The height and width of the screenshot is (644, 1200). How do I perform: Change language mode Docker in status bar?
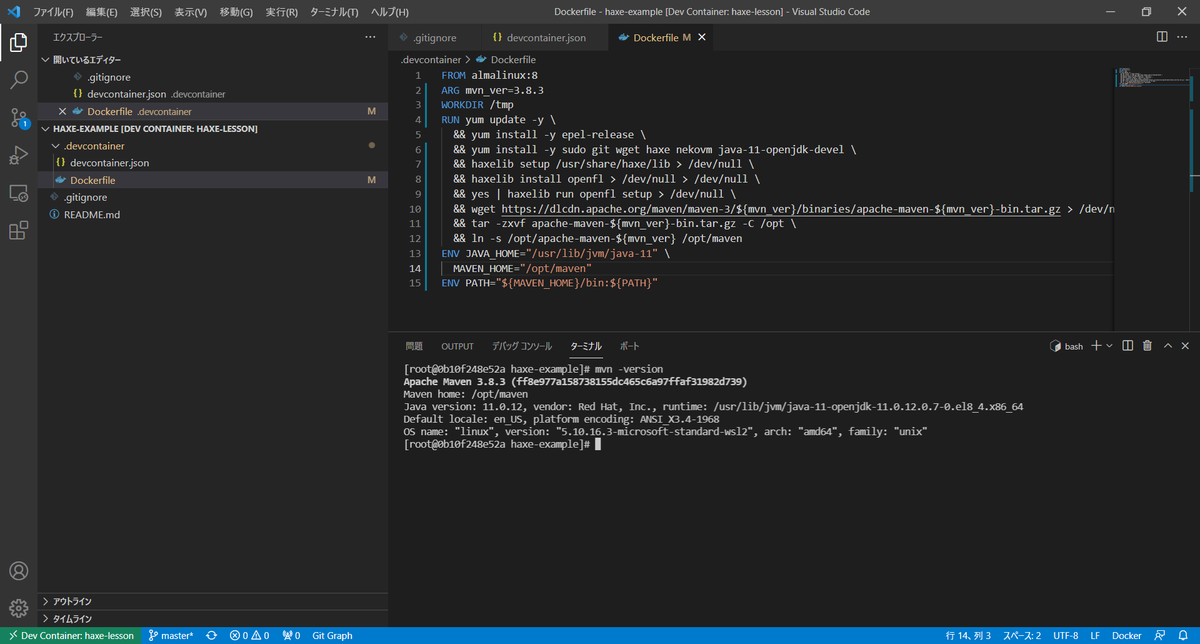(x=1127, y=635)
